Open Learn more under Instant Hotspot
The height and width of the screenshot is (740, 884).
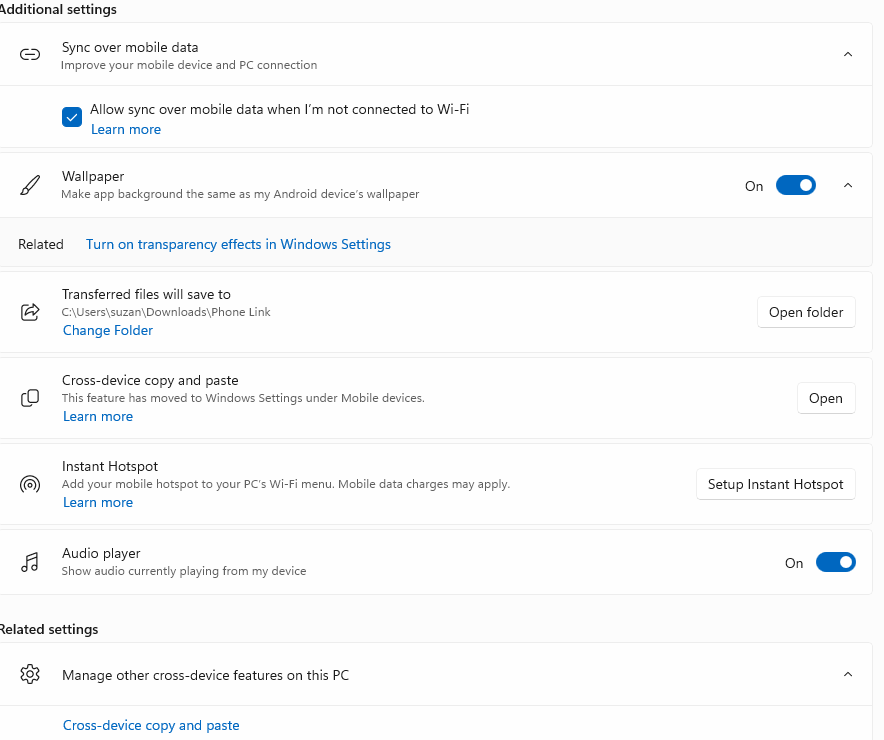point(98,503)
